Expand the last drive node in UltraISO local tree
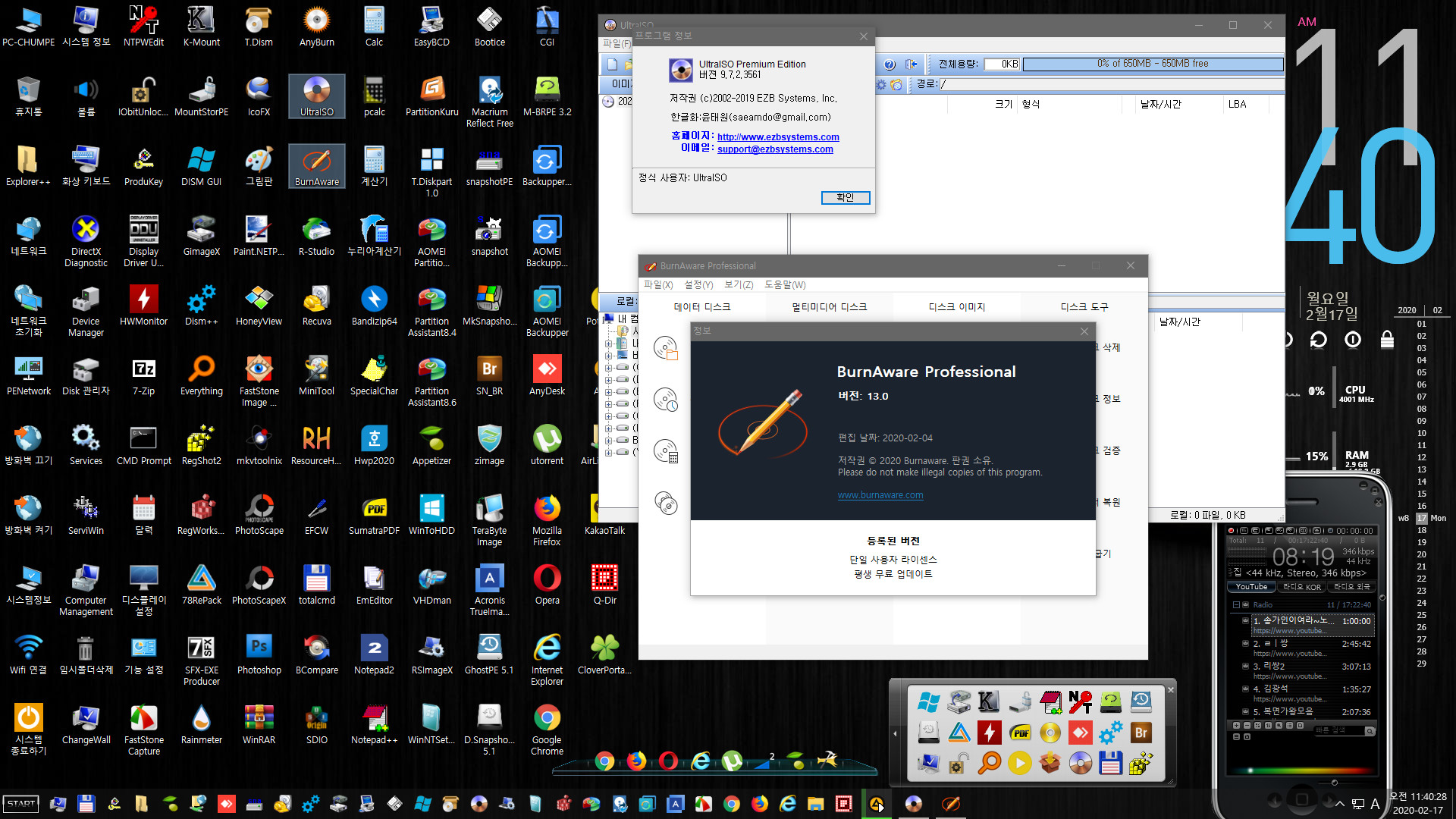 coord(608,452)
